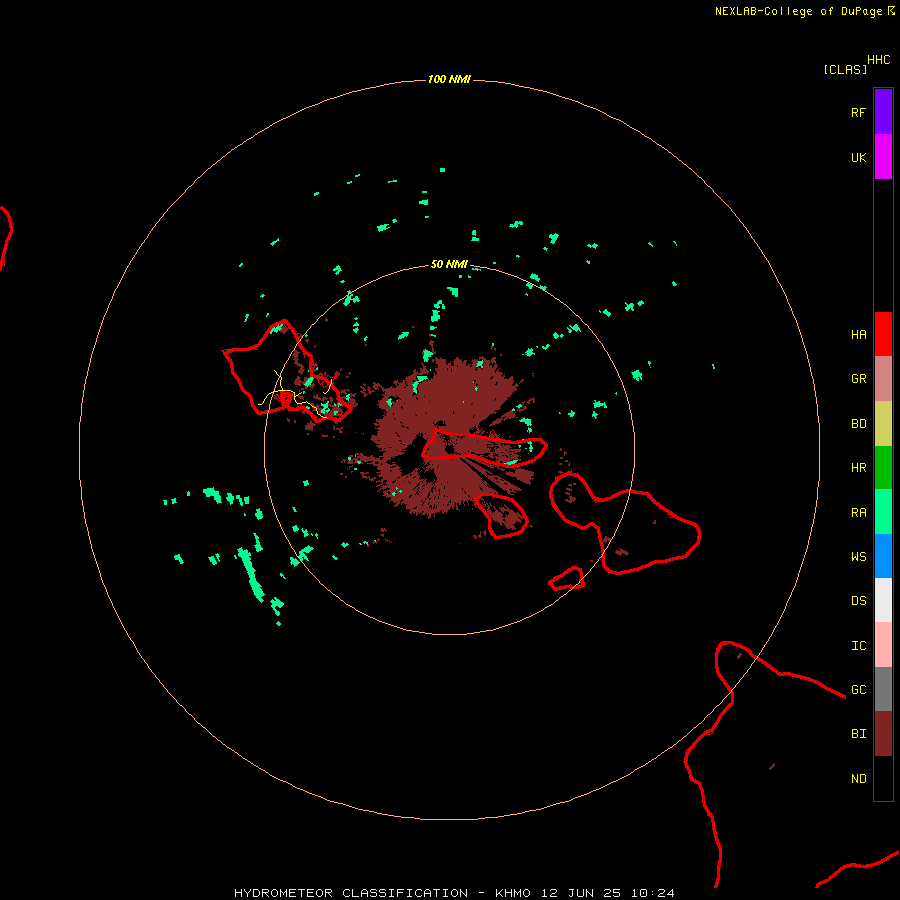Click the GC legend label
Image resolution: width=900 pixels, height=900 pixels.
[858, 689]
